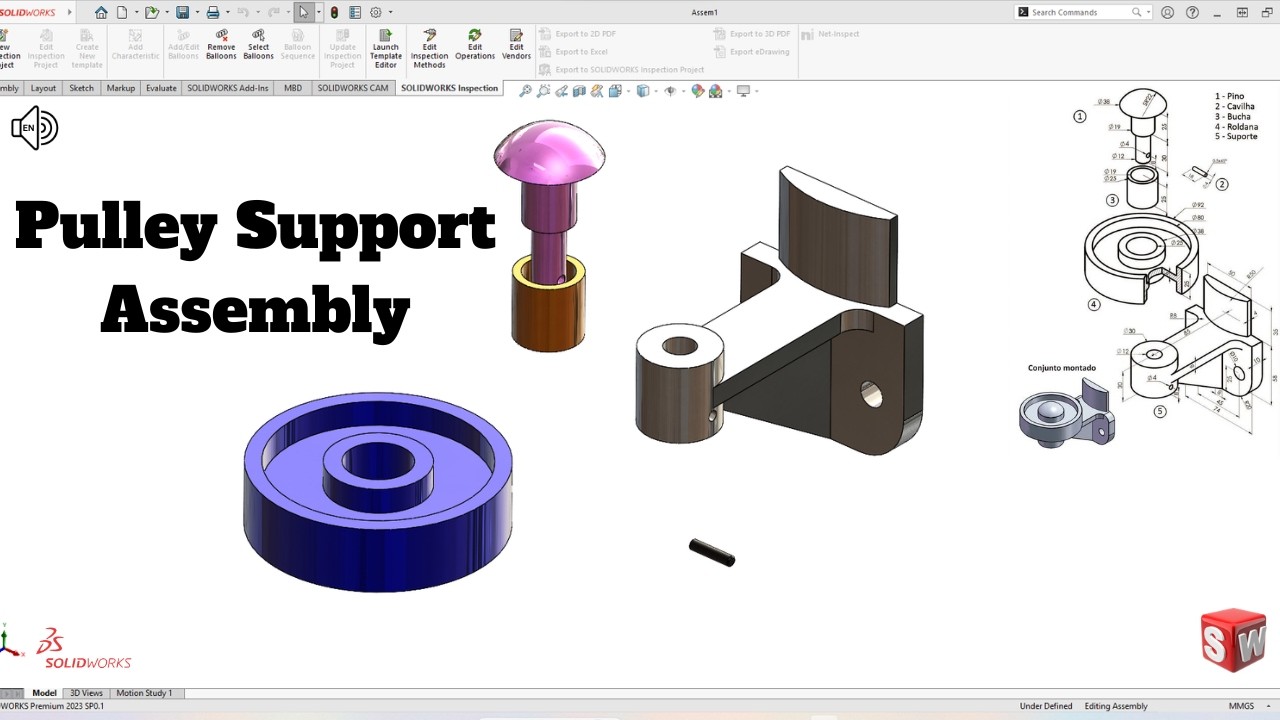Expand the Print dropdown arrow

pyautogui.click(x=227, y=13)
